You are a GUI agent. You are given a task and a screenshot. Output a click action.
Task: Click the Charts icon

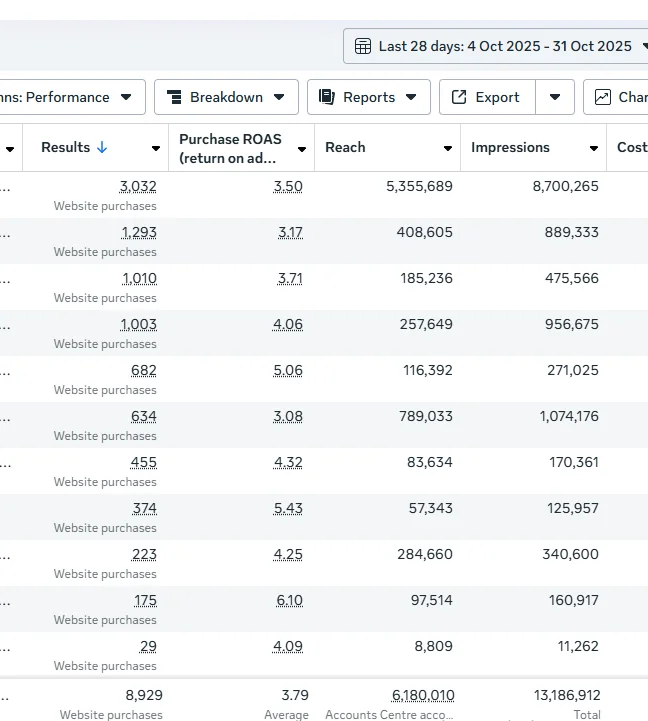coord(602,97)
